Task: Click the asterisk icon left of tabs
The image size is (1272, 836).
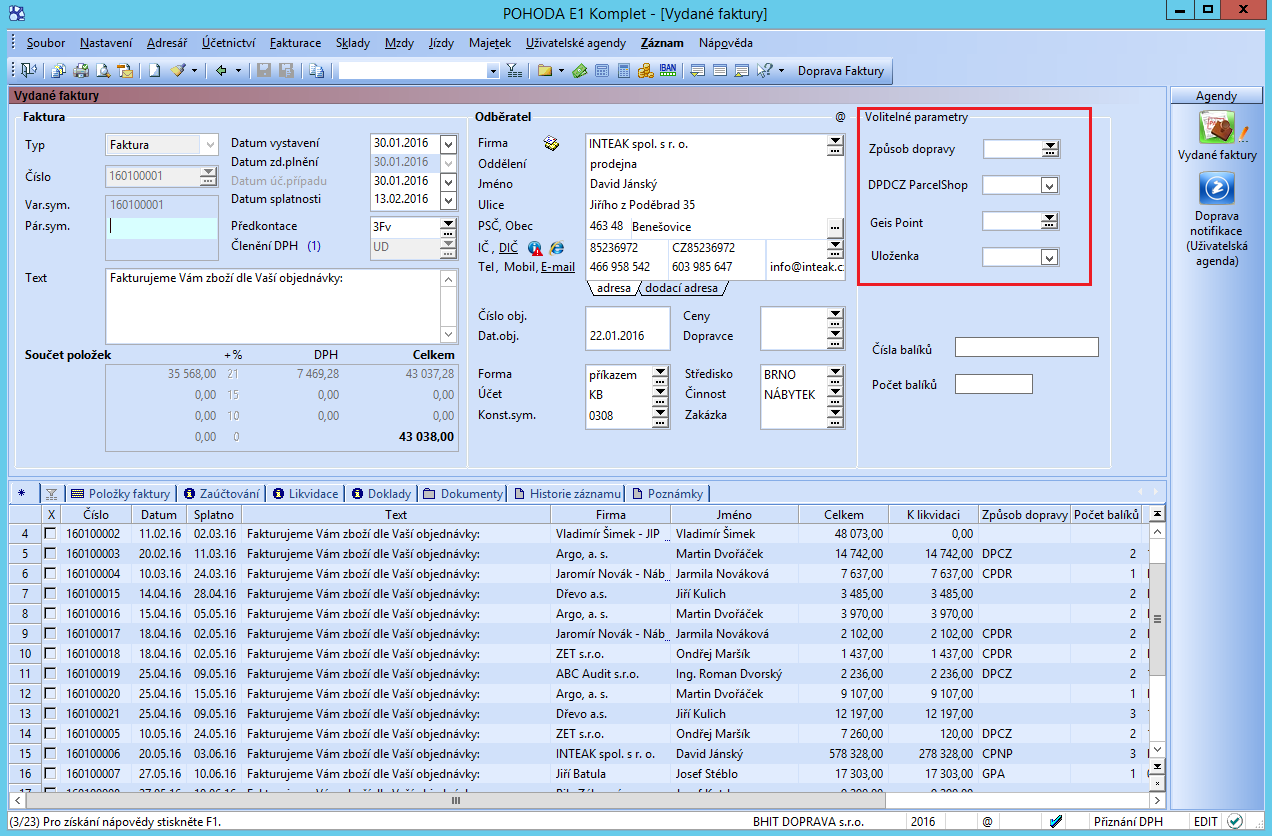Action: (x=22, y=493)
